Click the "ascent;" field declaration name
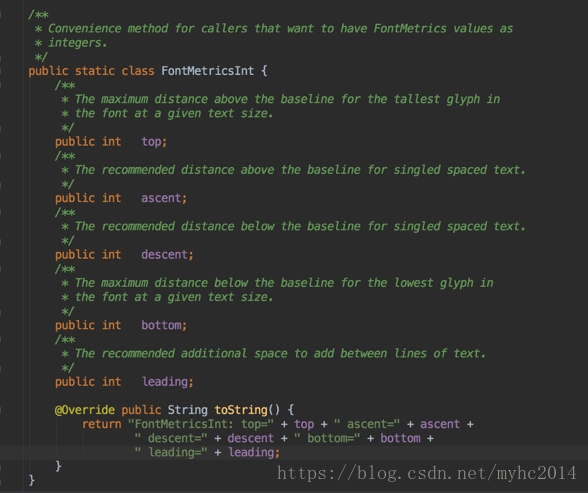The image size is (588, 493). pos(164,198)
